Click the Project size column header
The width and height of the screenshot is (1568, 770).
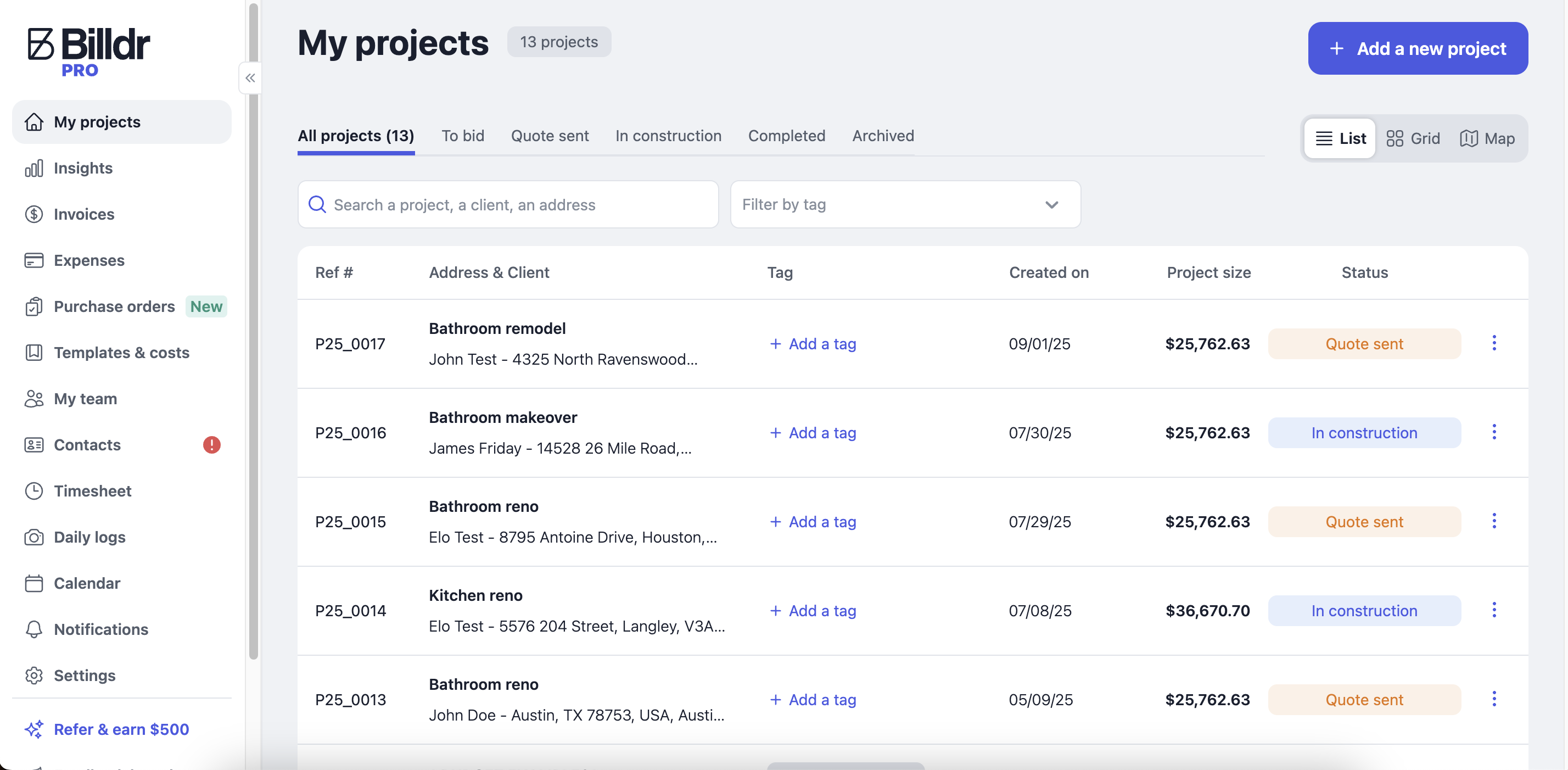[x=1208, y=273]
